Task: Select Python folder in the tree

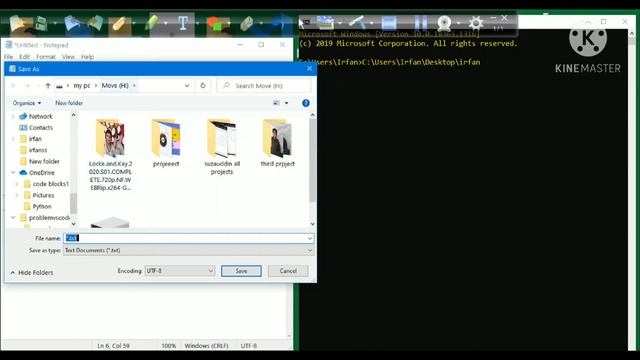Action: coord(42,207)
